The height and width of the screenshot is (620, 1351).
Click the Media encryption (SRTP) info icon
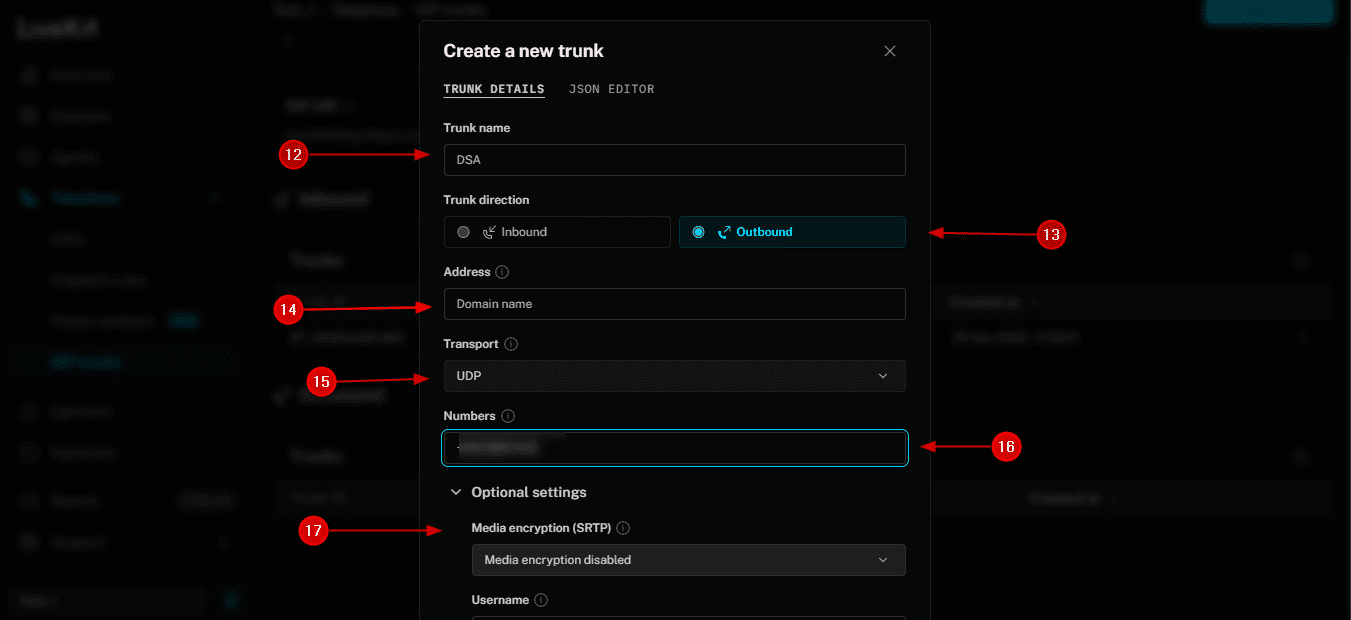coord(623,528)
